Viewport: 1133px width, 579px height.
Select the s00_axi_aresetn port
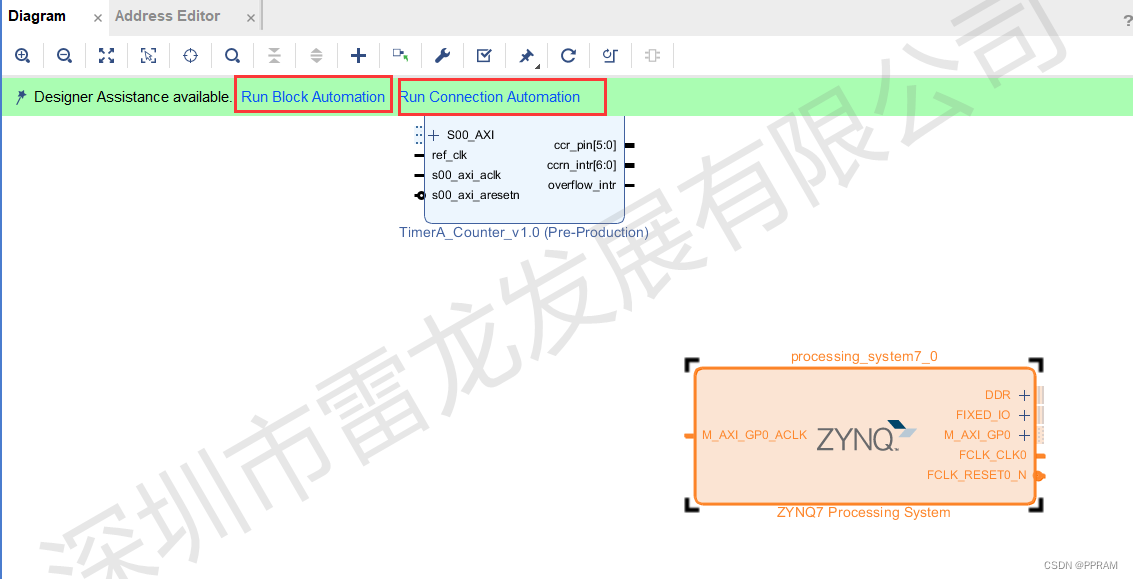click(x=475, y=195)
